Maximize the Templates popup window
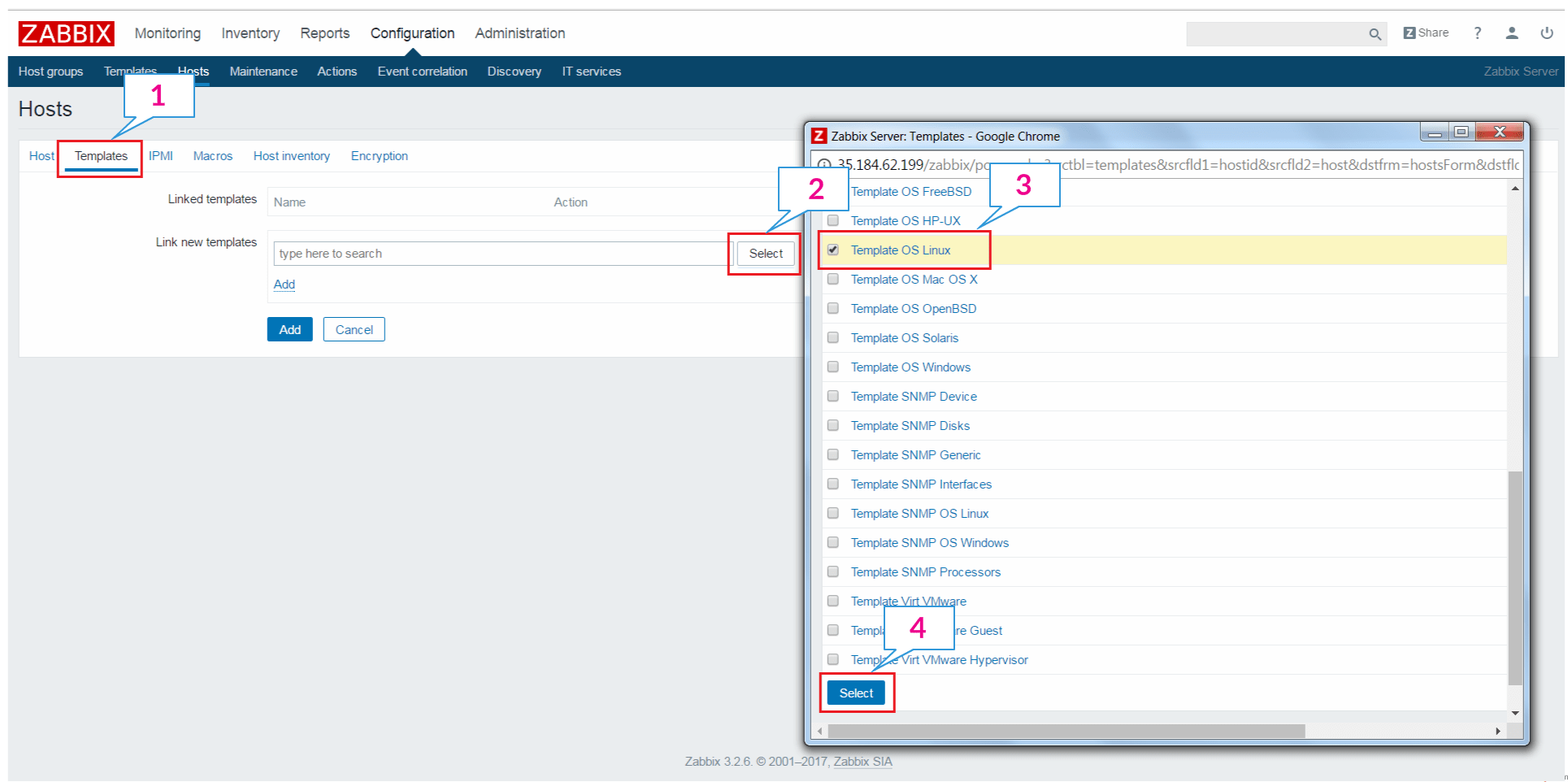This screenshot has width=1568, height=782. pos(1462,132)
